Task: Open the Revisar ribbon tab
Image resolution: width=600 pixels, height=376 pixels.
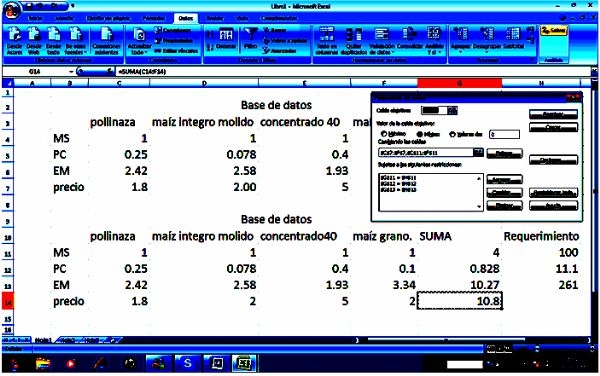Action: 215,18
